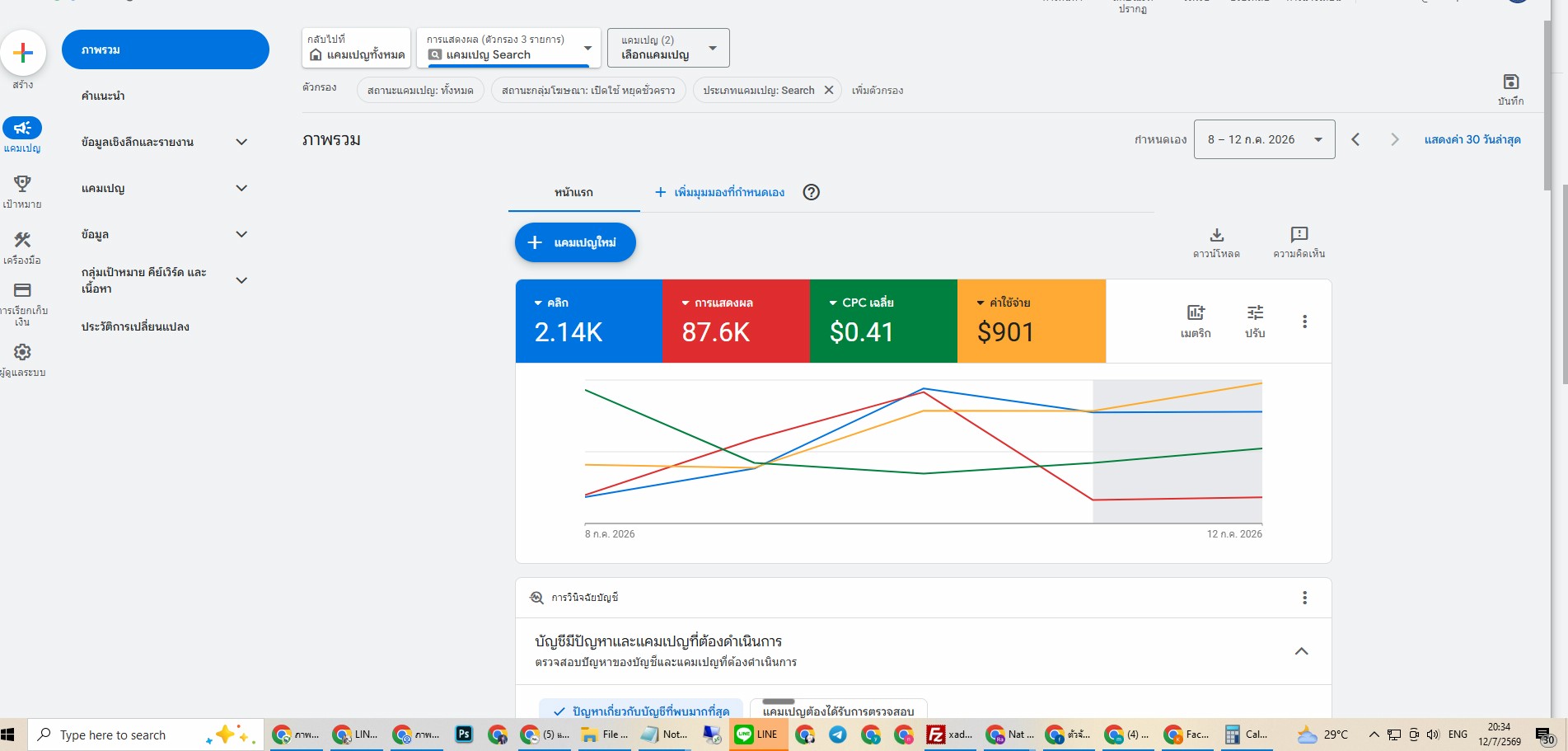Screen dimensions: 1568x751
Task: Open the help question mark icon
Action: [x=811, y=192]
